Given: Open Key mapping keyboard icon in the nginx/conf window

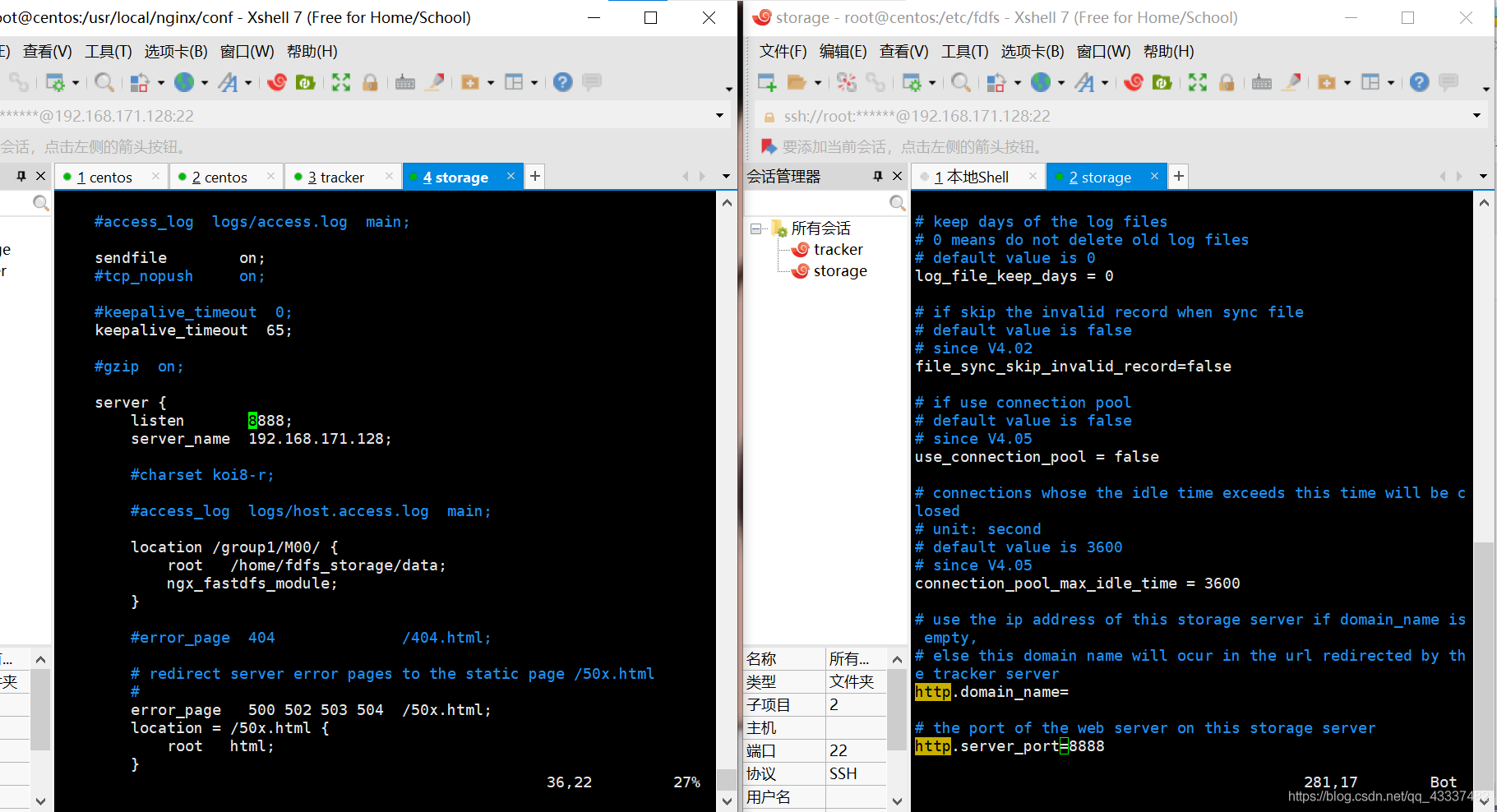Looking at the screenshot, I should (x=405, y=82).
